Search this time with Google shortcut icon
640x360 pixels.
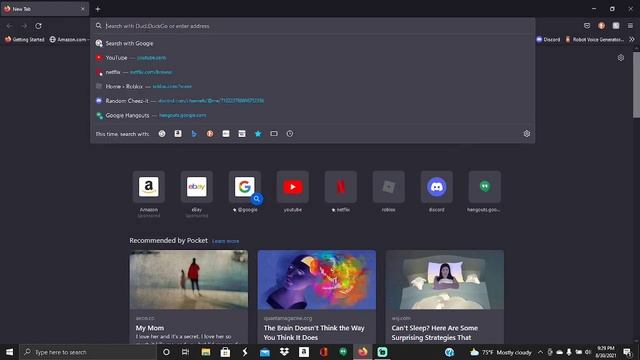click(x=162, y=133)
